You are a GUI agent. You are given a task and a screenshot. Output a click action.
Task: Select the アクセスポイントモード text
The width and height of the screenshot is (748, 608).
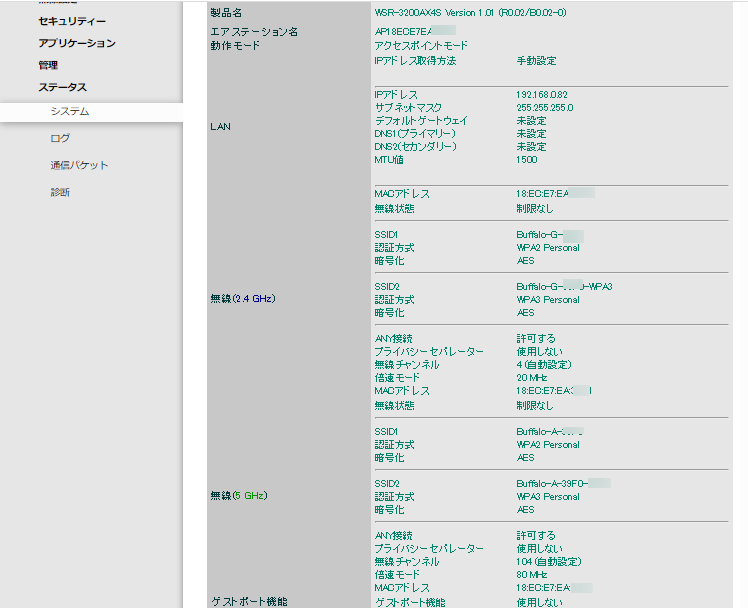click(x=421, y=46)
